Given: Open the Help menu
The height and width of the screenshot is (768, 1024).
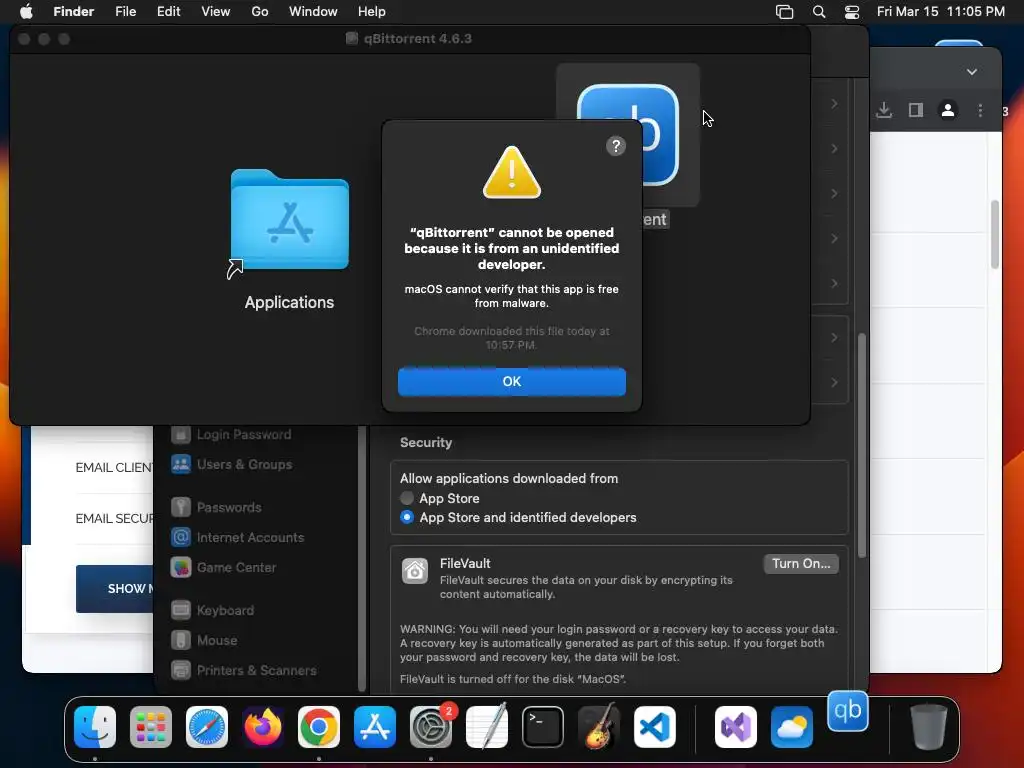Looking at the screenshot, I should (x=372, y=11).
